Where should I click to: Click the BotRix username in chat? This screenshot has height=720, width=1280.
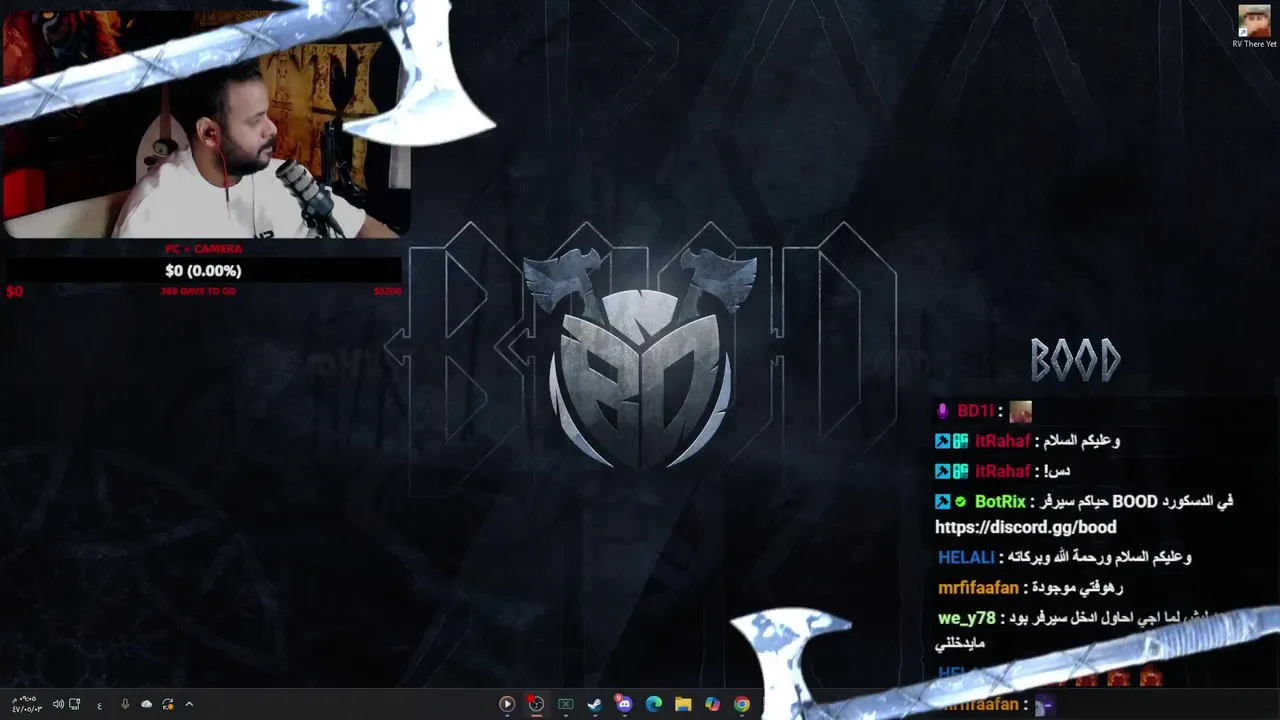click(x=1000, y=502)
